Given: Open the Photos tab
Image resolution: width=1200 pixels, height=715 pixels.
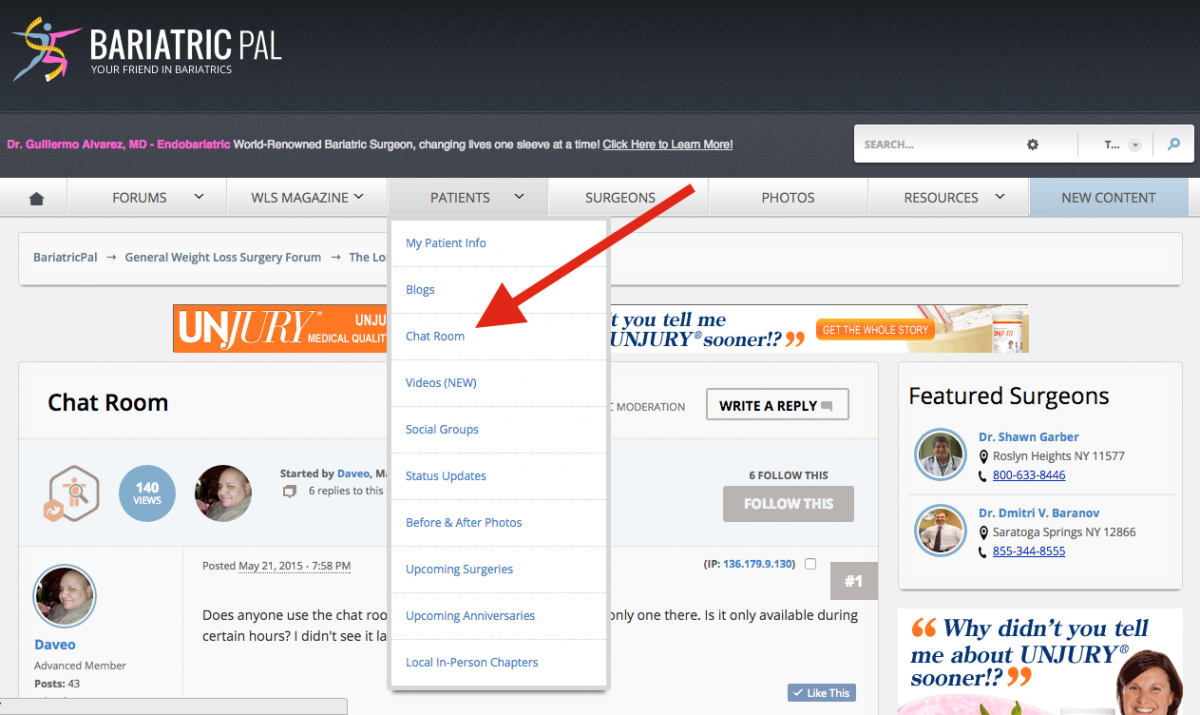Looking at the screenshot, I should [x=788, y=198].
